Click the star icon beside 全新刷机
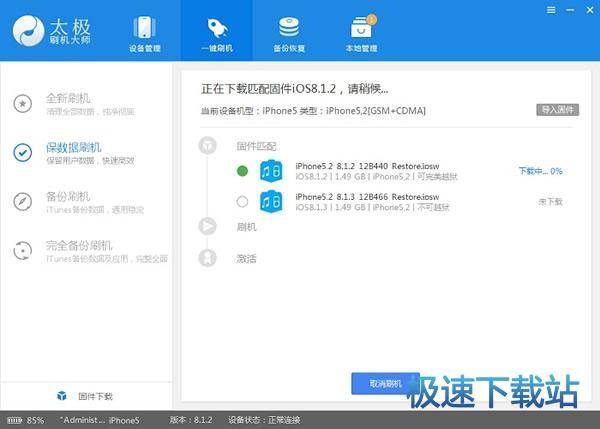This screenshot has height=429, width=600. pyautogui.click(x=23, y=103)
